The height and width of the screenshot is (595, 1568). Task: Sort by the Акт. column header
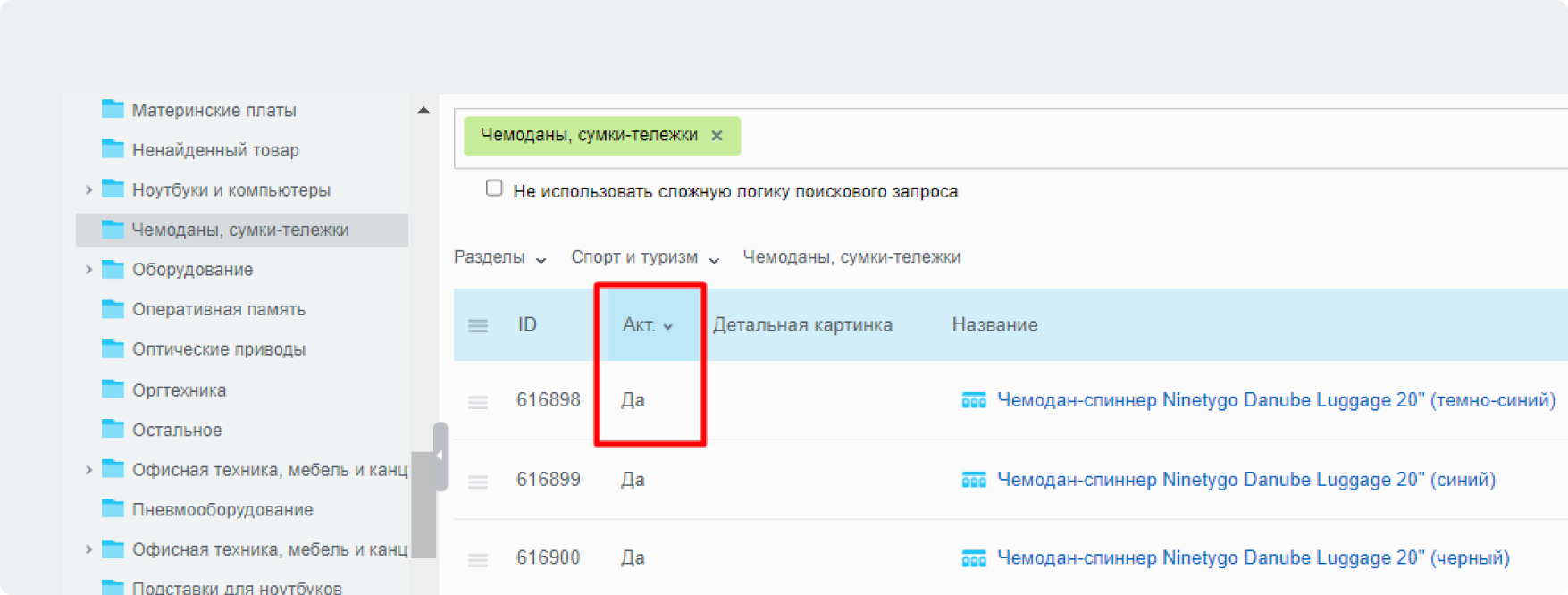648,325
